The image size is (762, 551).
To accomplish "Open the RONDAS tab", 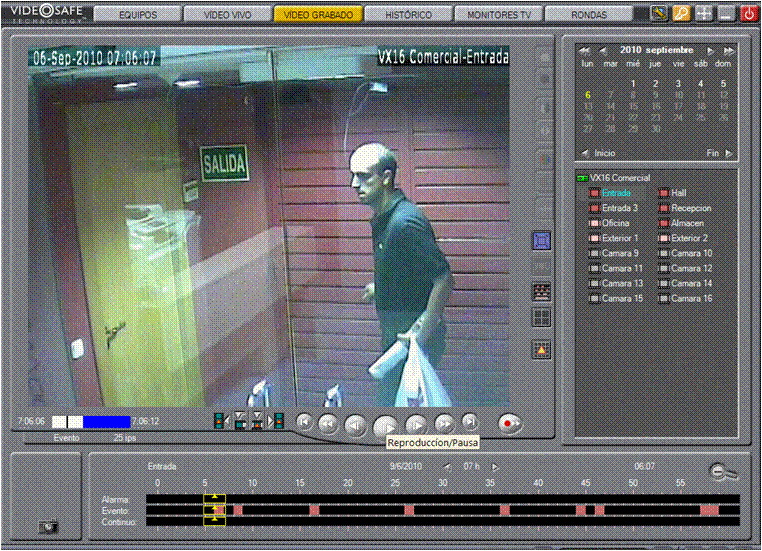I will (589, 15).
